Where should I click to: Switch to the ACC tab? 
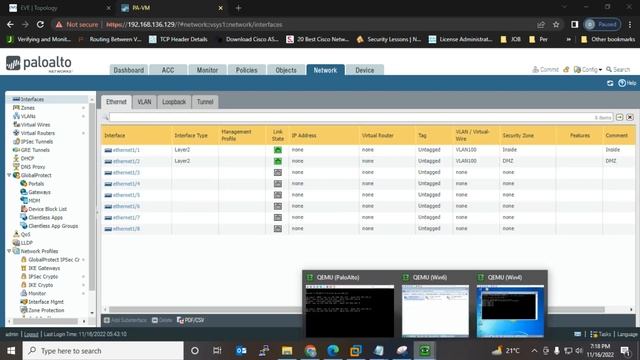click(168, 70)
